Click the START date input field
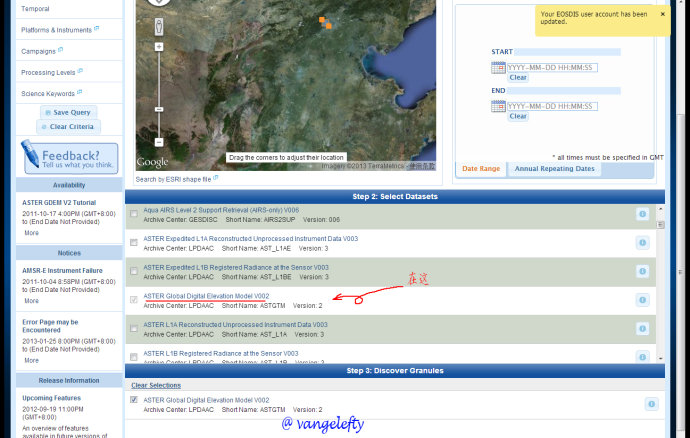The height and width of the screenshot is (438, 690). tap(552, 67)
